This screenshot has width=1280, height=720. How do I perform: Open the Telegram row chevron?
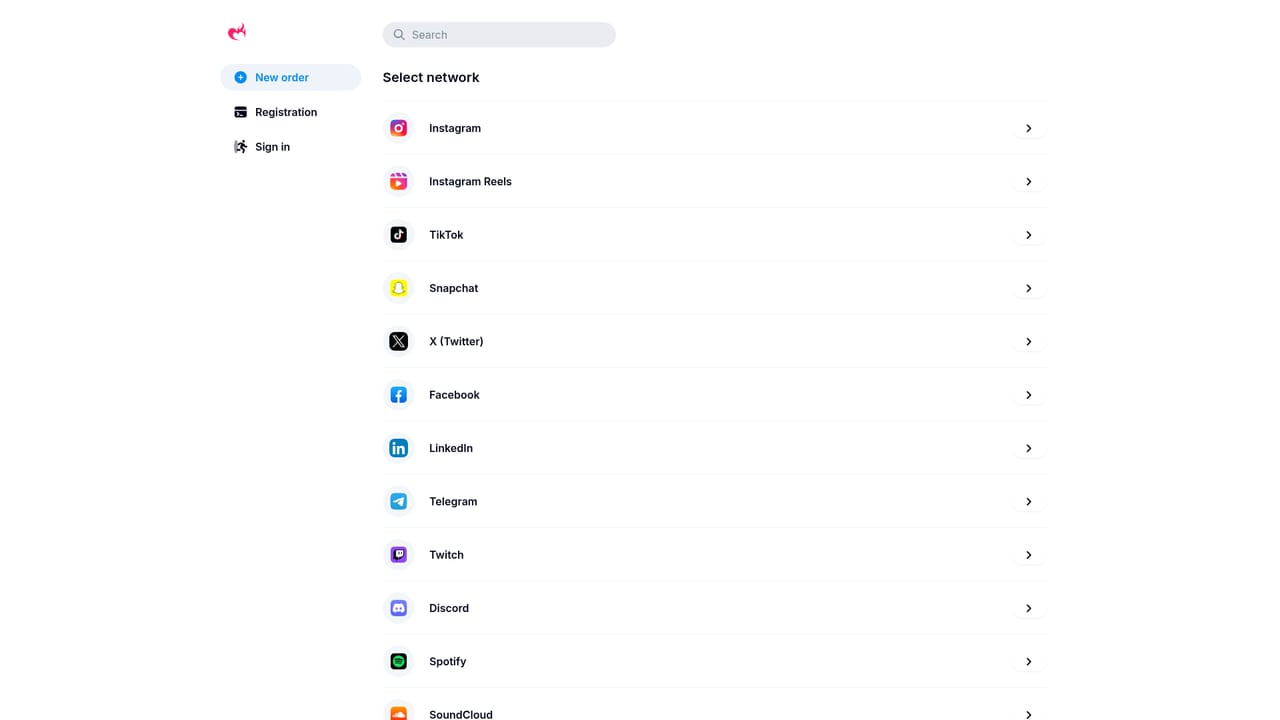pyautogui.click(x=1028, y=501)
